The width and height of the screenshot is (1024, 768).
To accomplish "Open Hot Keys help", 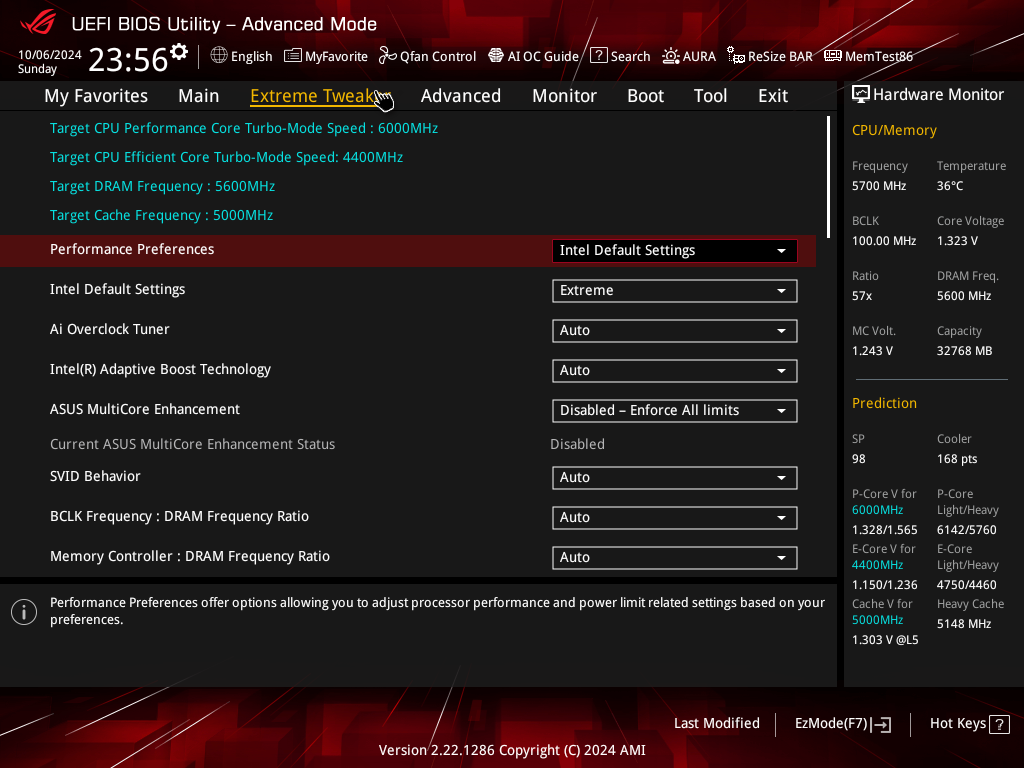I will pos(969,724).
